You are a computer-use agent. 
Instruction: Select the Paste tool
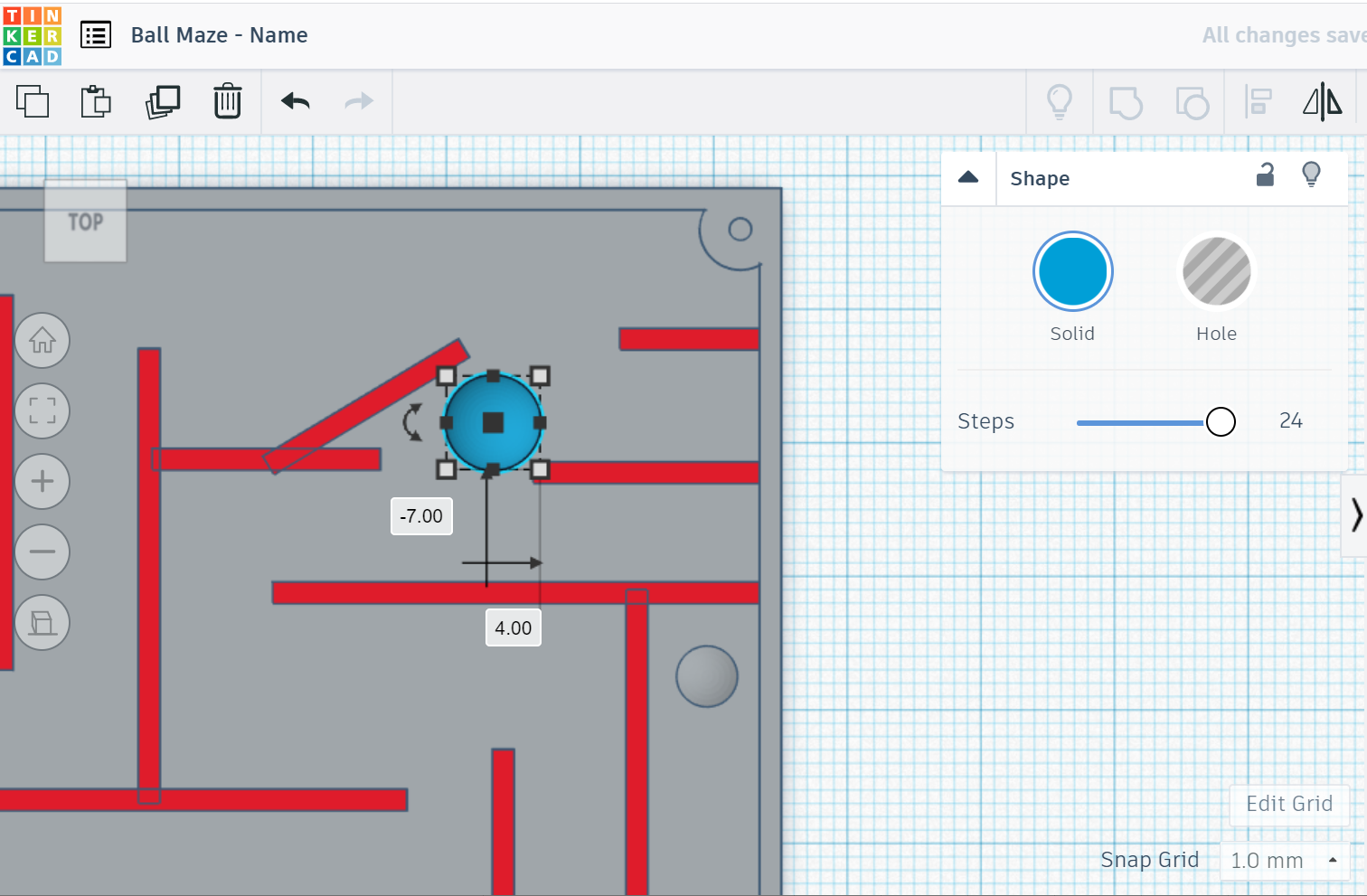click(95, 101)
